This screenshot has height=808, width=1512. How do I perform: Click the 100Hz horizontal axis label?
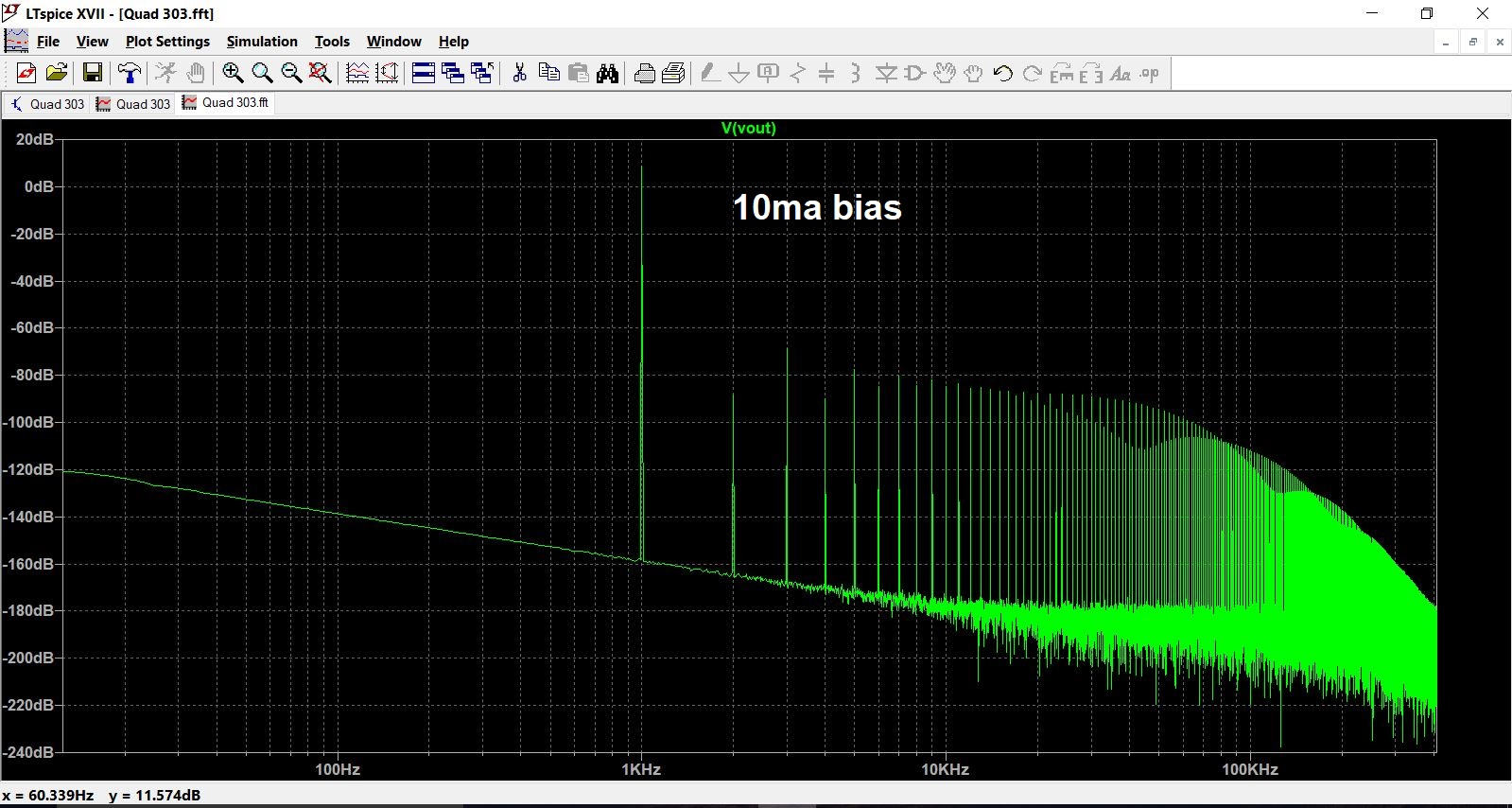(x=338, y=769)
